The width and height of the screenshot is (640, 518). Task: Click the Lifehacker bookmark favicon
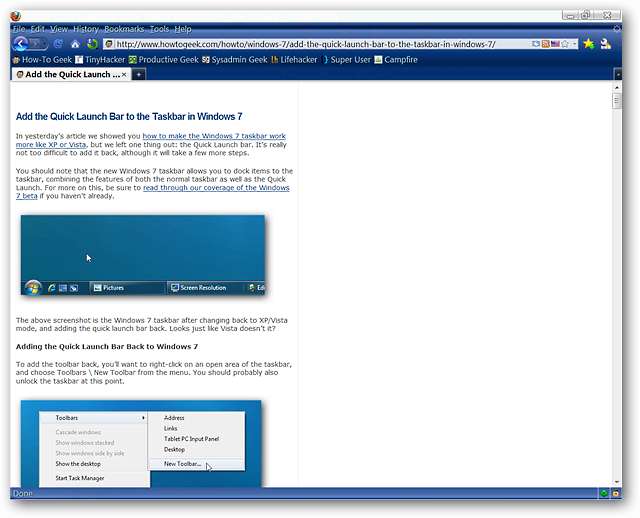275,60
